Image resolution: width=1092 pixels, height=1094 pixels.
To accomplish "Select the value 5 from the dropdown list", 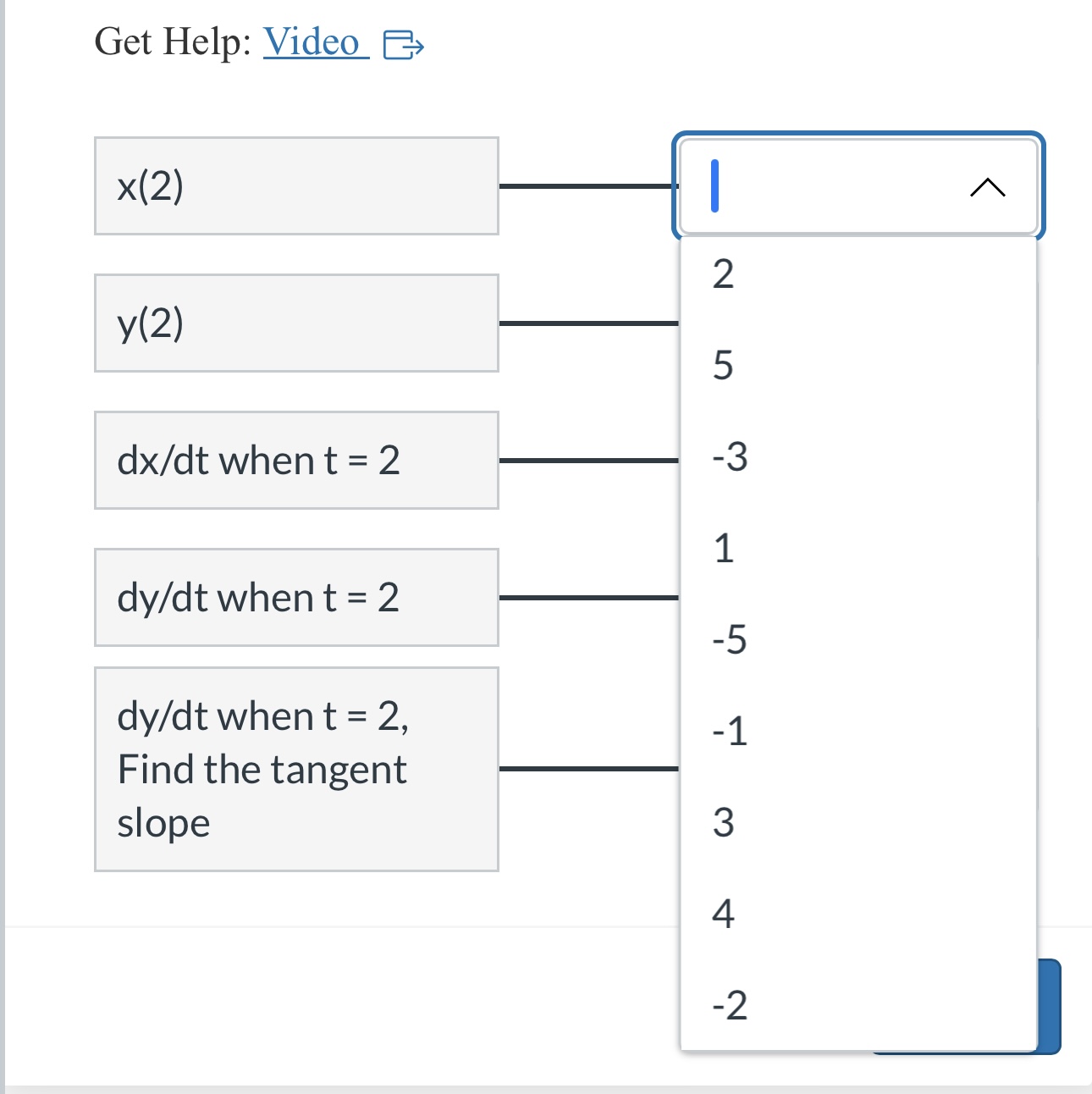I will pyautogui.click(x=724, y=366).
